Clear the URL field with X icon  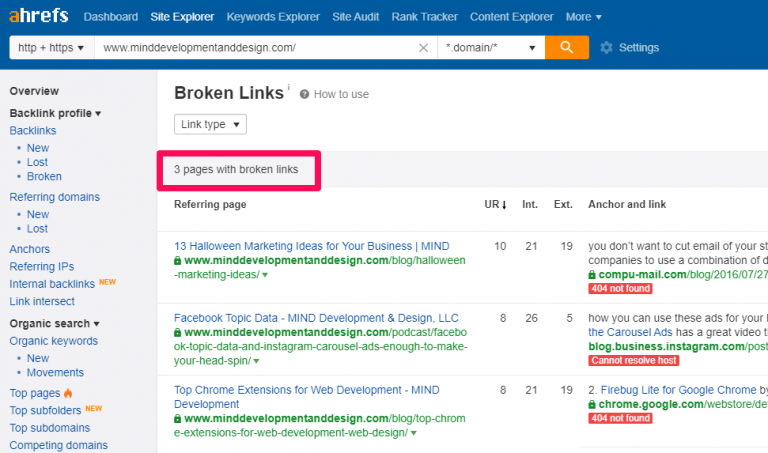423,48
